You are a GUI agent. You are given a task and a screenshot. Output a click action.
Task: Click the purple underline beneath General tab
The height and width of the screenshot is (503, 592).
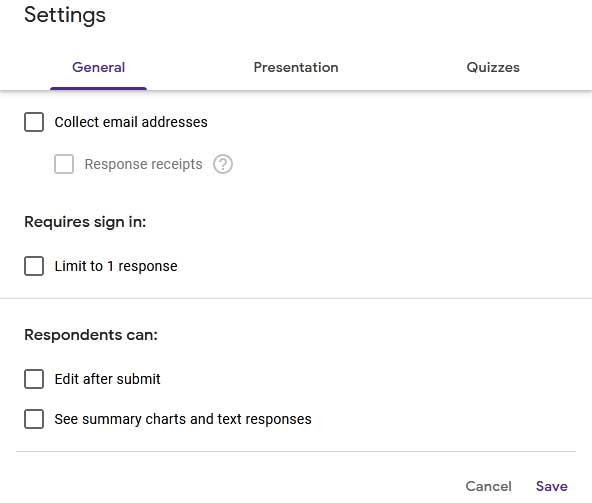[x=98, y=88]
